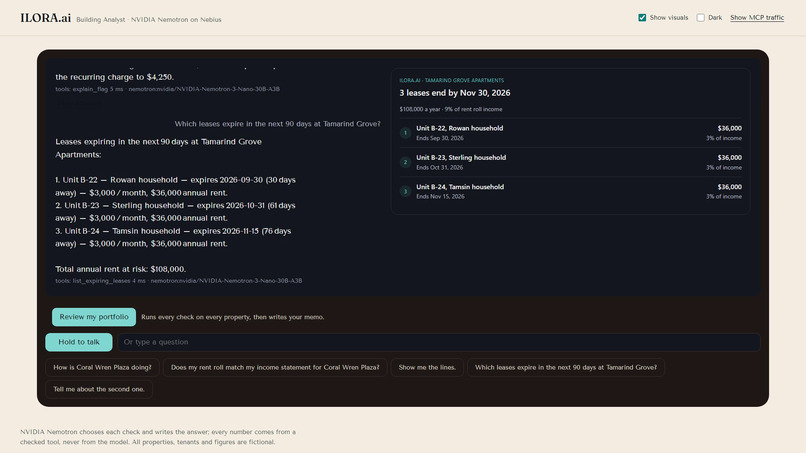Click the chat line listing Unit B-22 Rowan expiry
Image resolution: width=806 pixels, height=453 pixels.
pyautogui.click(x=175, y=187)
